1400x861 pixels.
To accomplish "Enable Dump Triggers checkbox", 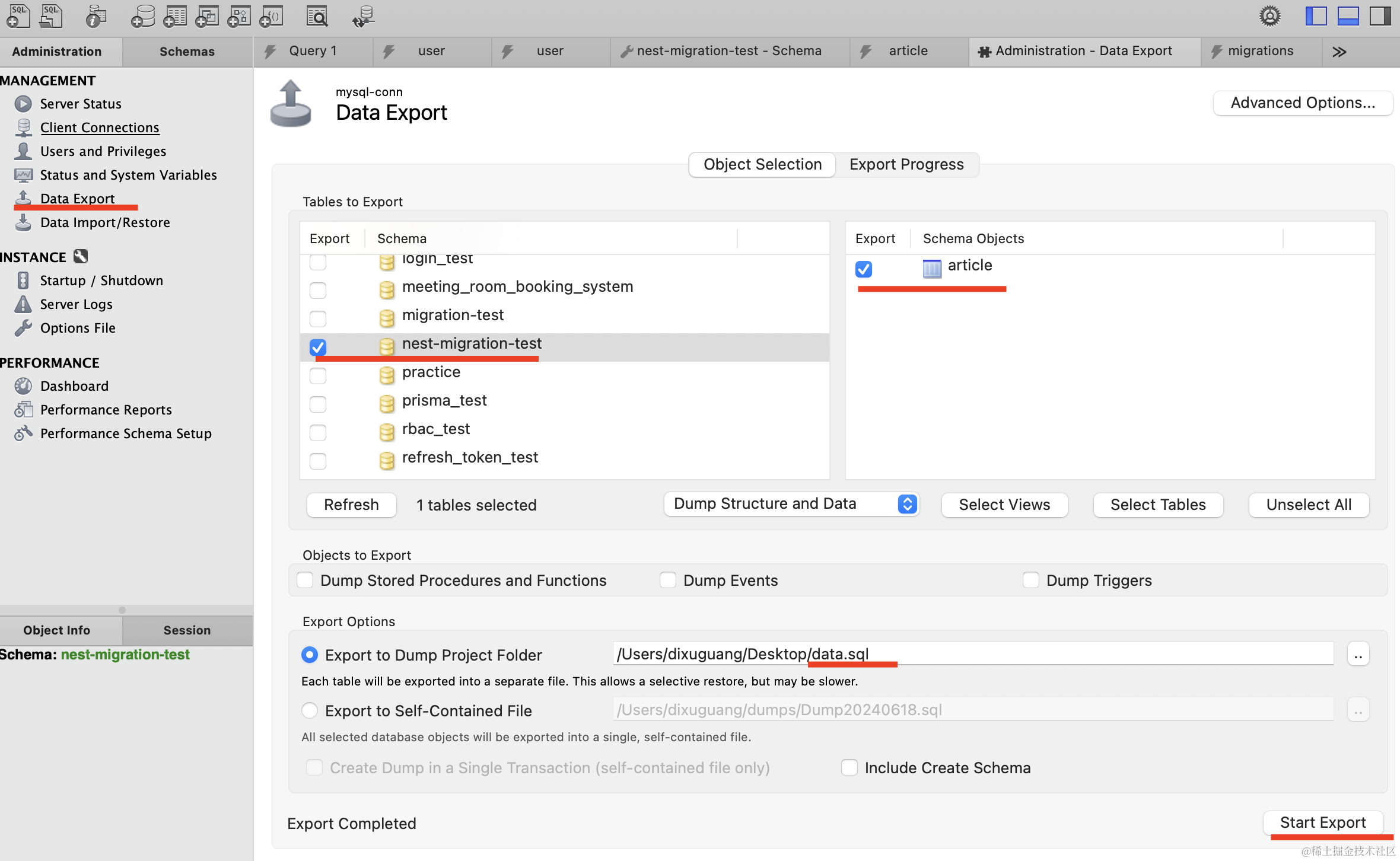I will point(1031,580).
